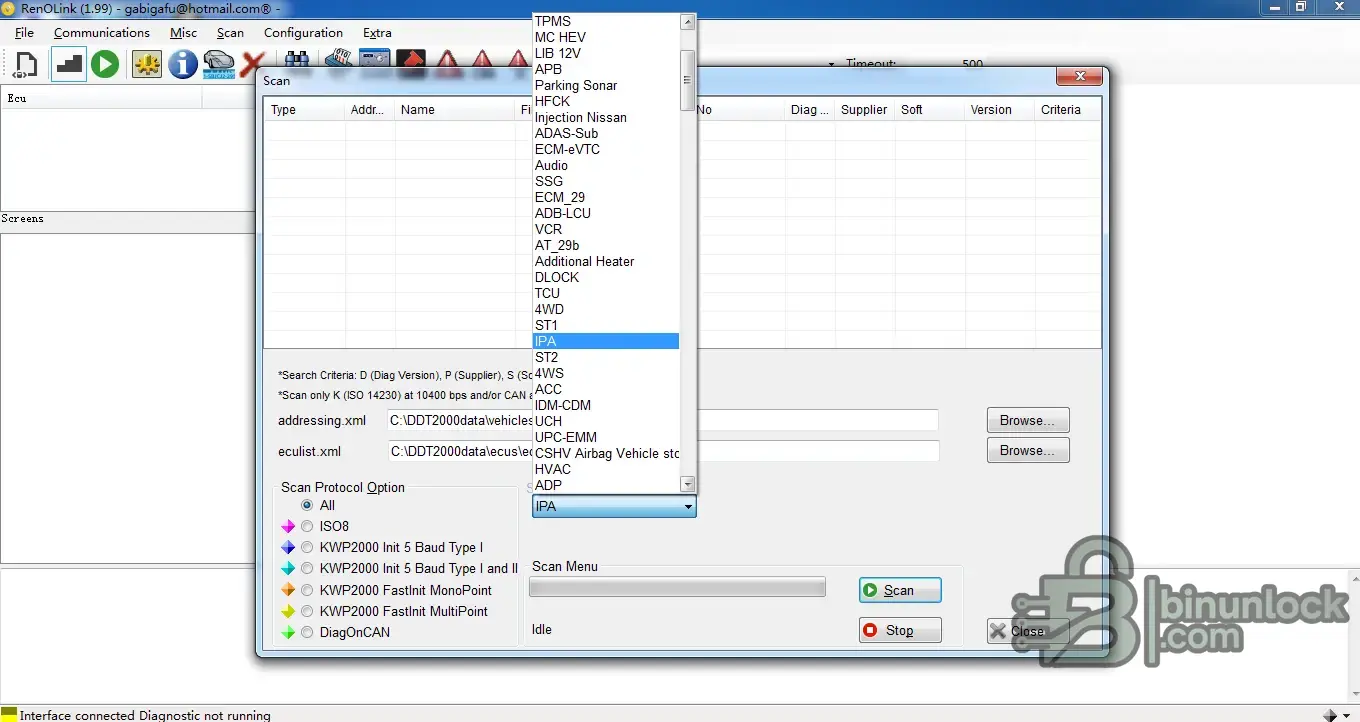Select ECM-eVTC in the dropdown list

click(x=606, y=149)
